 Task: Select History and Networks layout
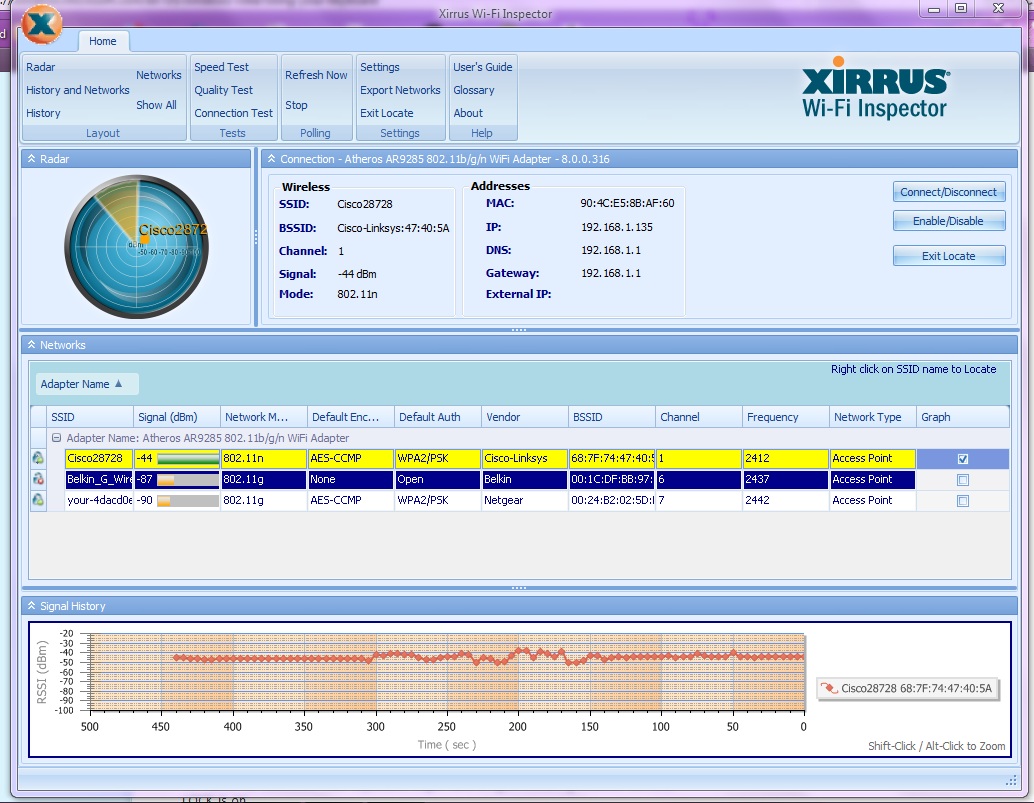(78, 90)
